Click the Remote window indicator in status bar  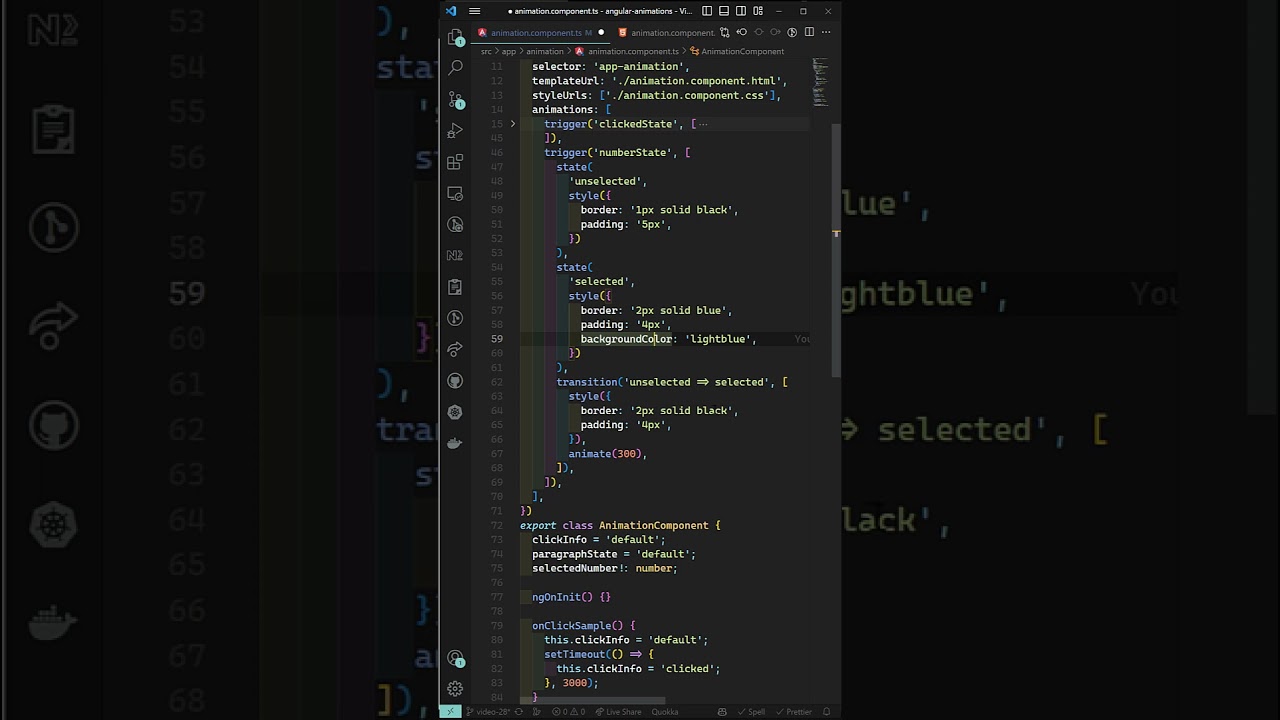point(451,712)
